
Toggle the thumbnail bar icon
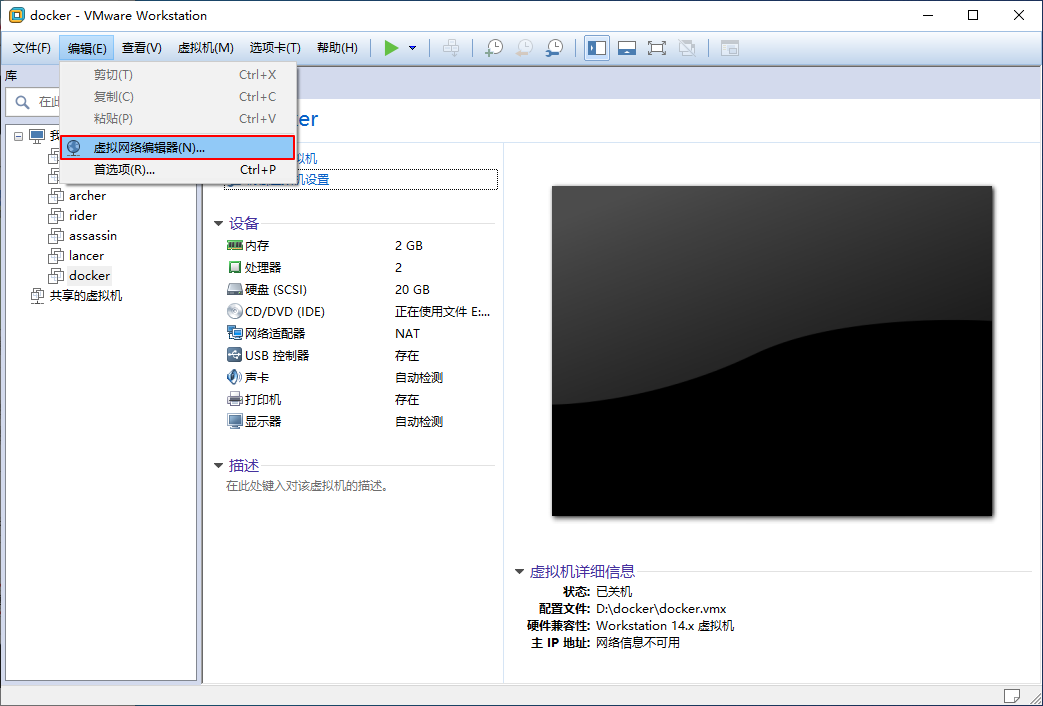pyautogui.click(x=627, y=48)
